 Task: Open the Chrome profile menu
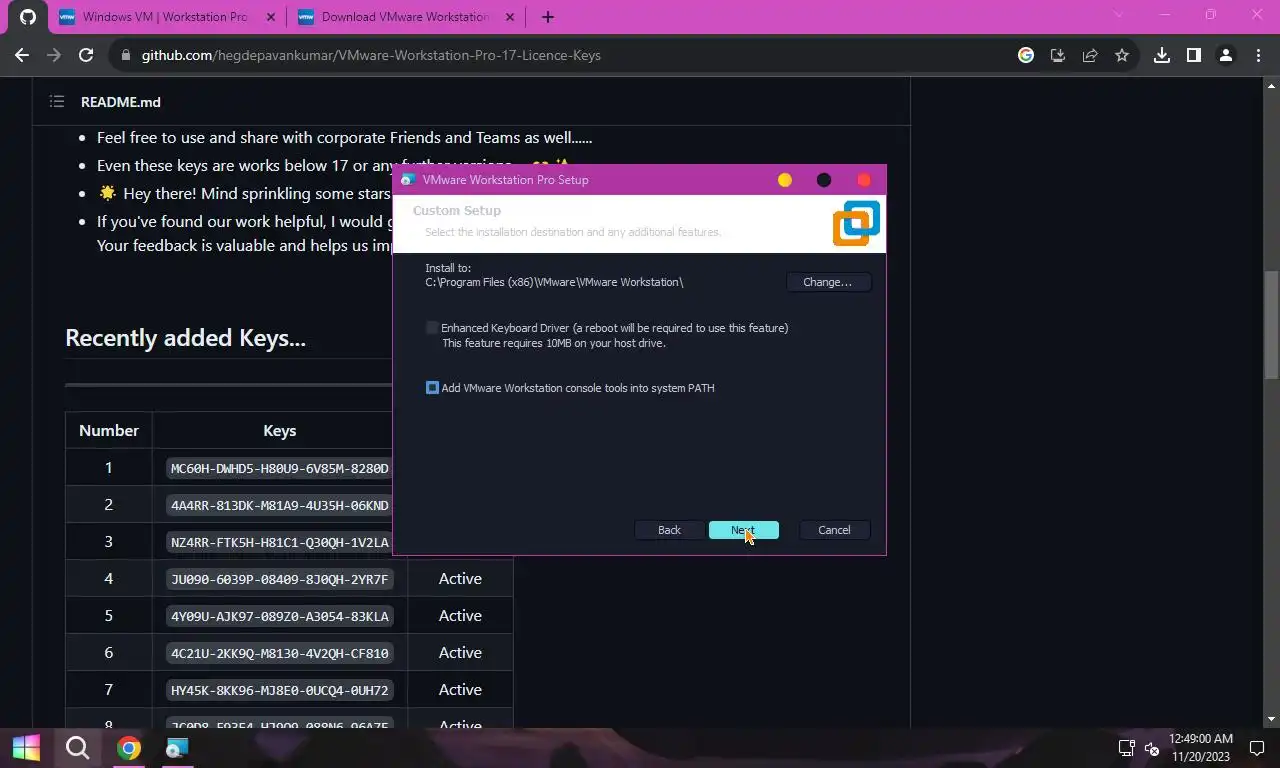[1226, 55]
